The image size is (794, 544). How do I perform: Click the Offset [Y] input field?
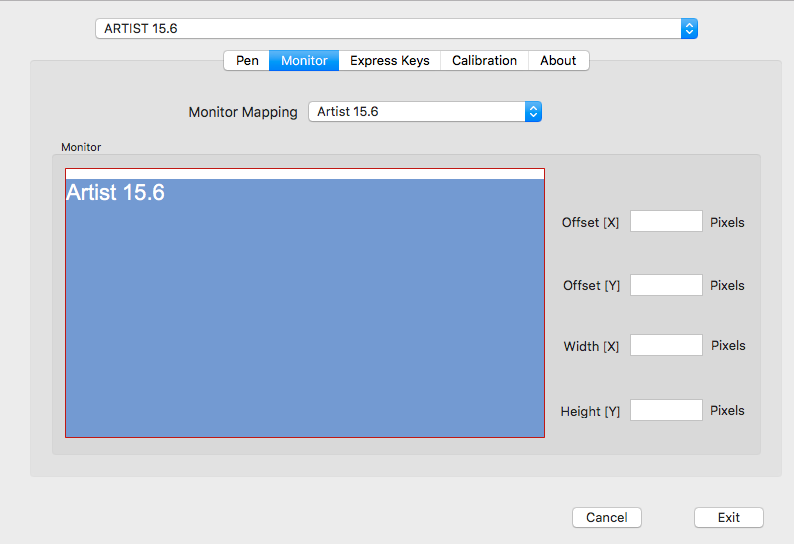click(666, 285)
